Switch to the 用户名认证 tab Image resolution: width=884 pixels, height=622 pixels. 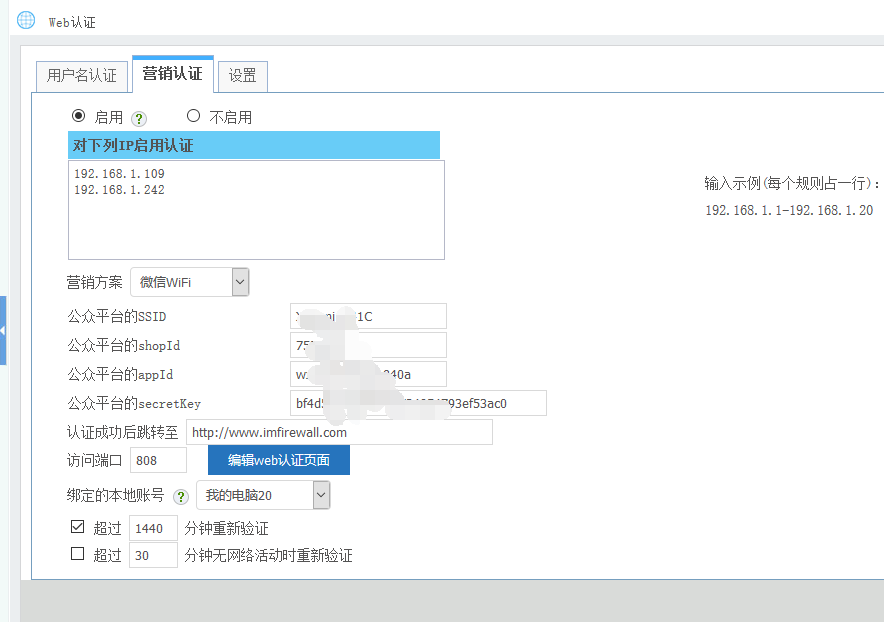click(82, 75)
